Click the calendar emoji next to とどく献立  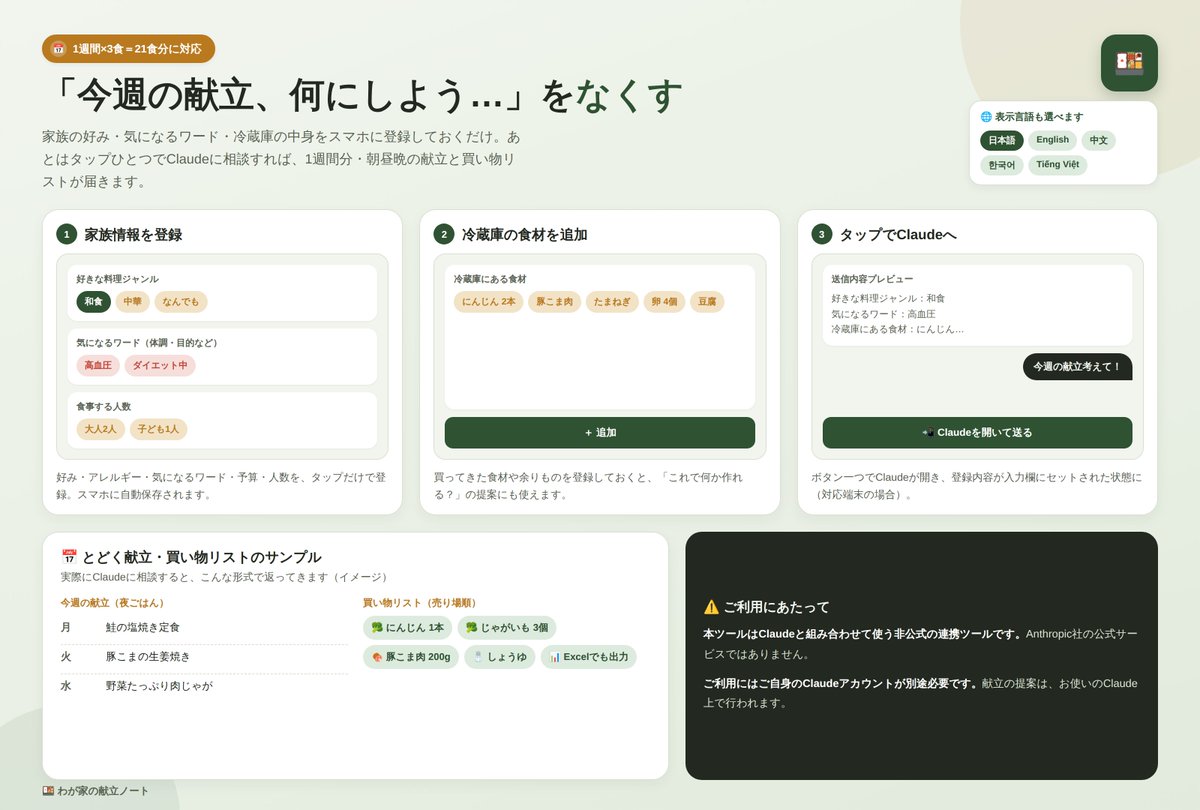click(x=69, y=557)
